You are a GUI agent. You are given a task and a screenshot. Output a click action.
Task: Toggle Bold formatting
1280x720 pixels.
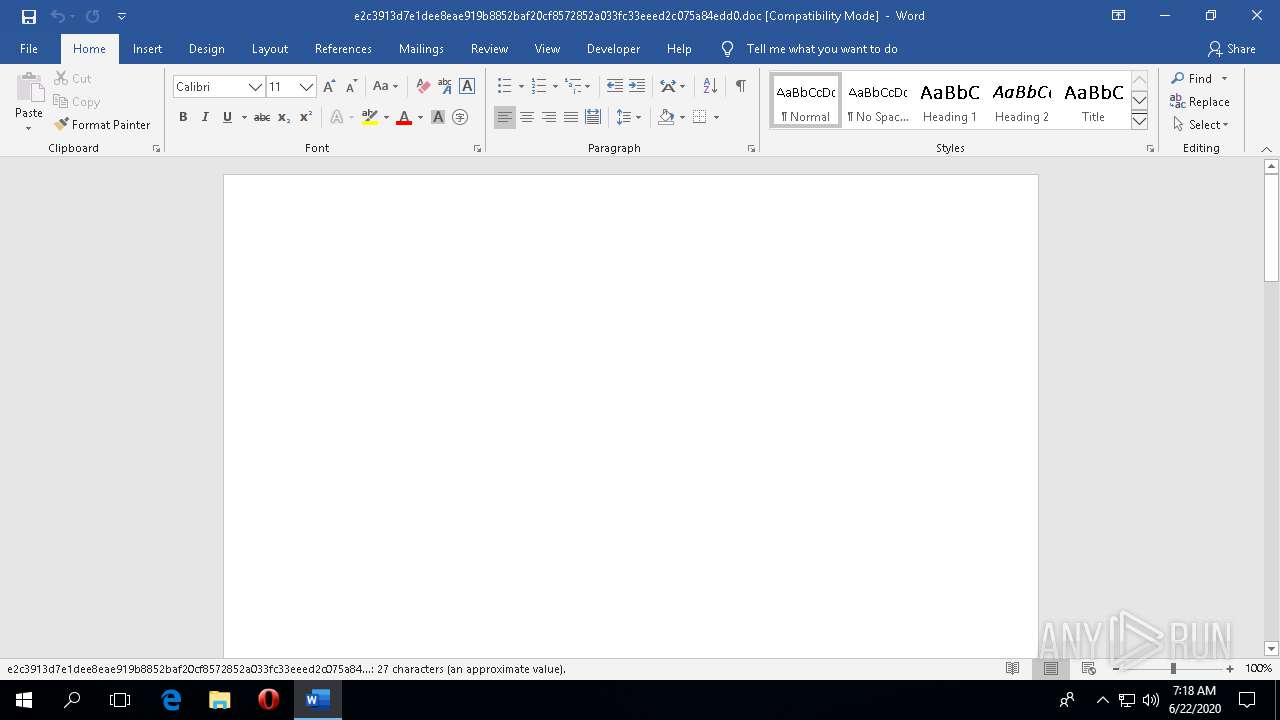183,117
